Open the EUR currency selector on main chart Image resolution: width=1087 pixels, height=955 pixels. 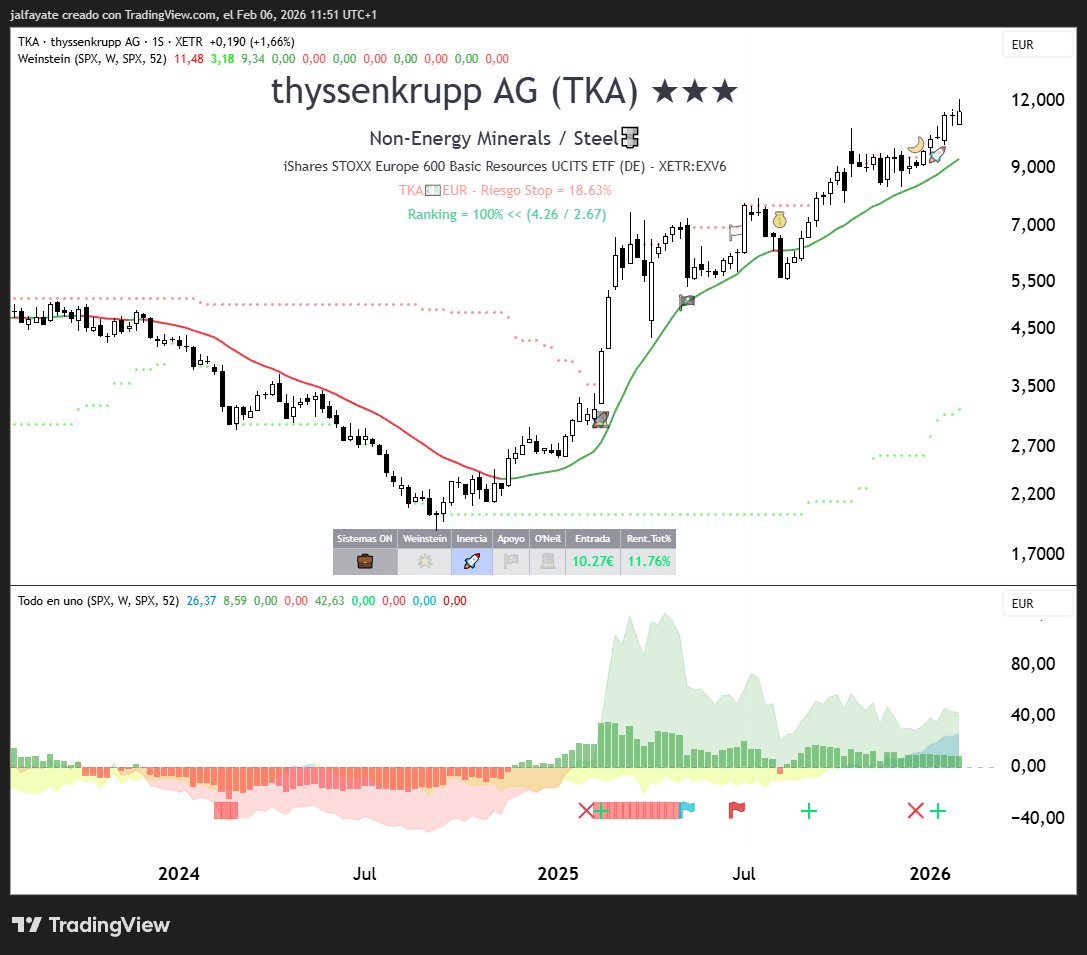pyautogui.click(x=1037, y=44)
